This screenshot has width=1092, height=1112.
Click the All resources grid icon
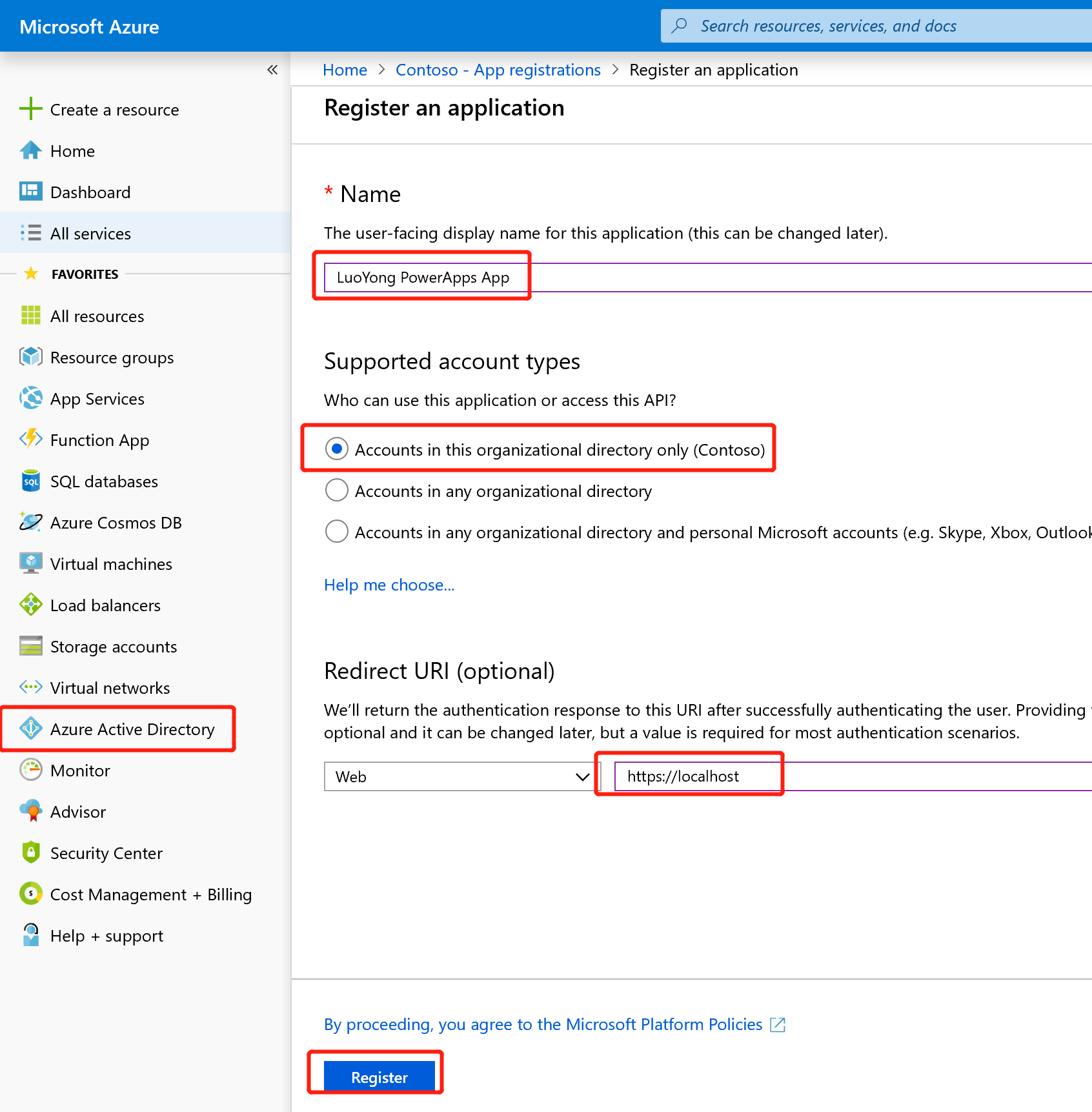click(x=30, y=316)
